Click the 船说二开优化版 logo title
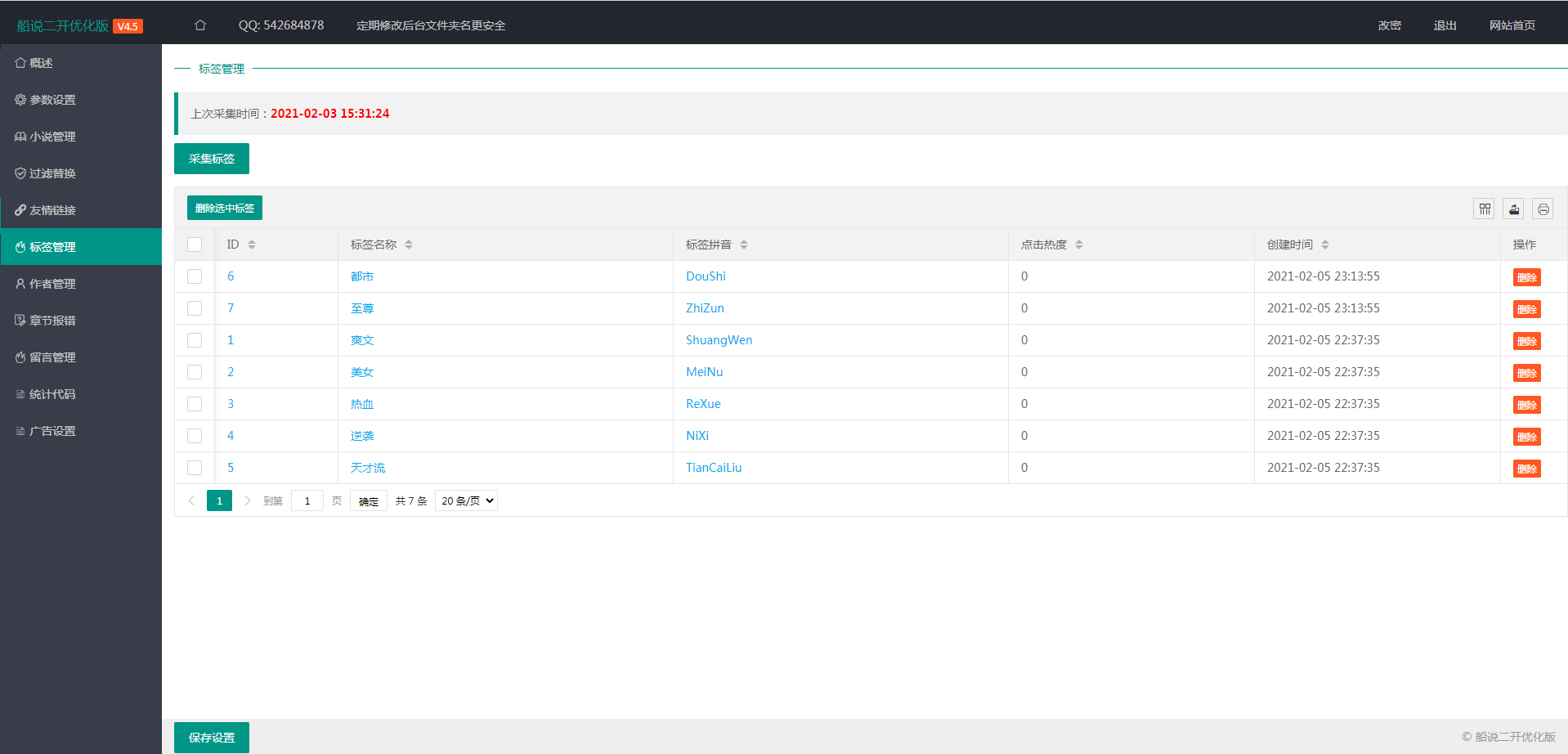The width and height of the screenshot is (1568, 754). pyautogui.click(x=63, y=25)
